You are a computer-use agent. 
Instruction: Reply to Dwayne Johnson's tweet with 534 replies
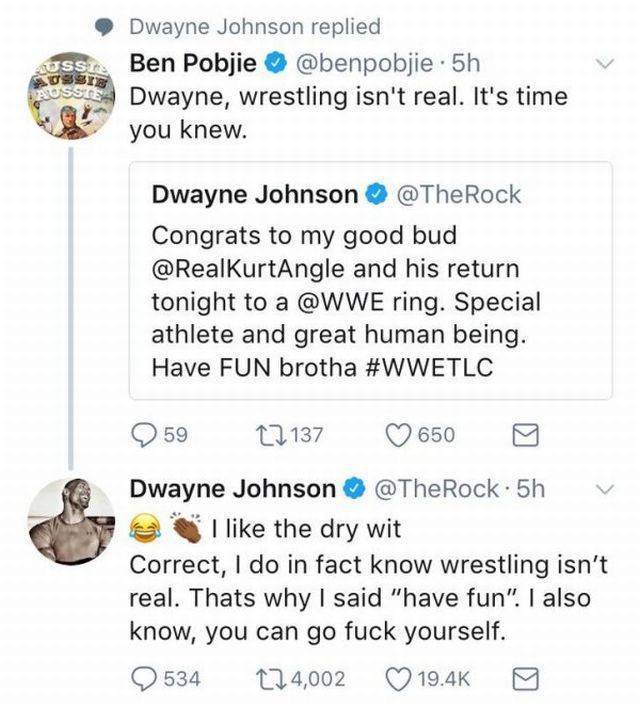(146, 679)
